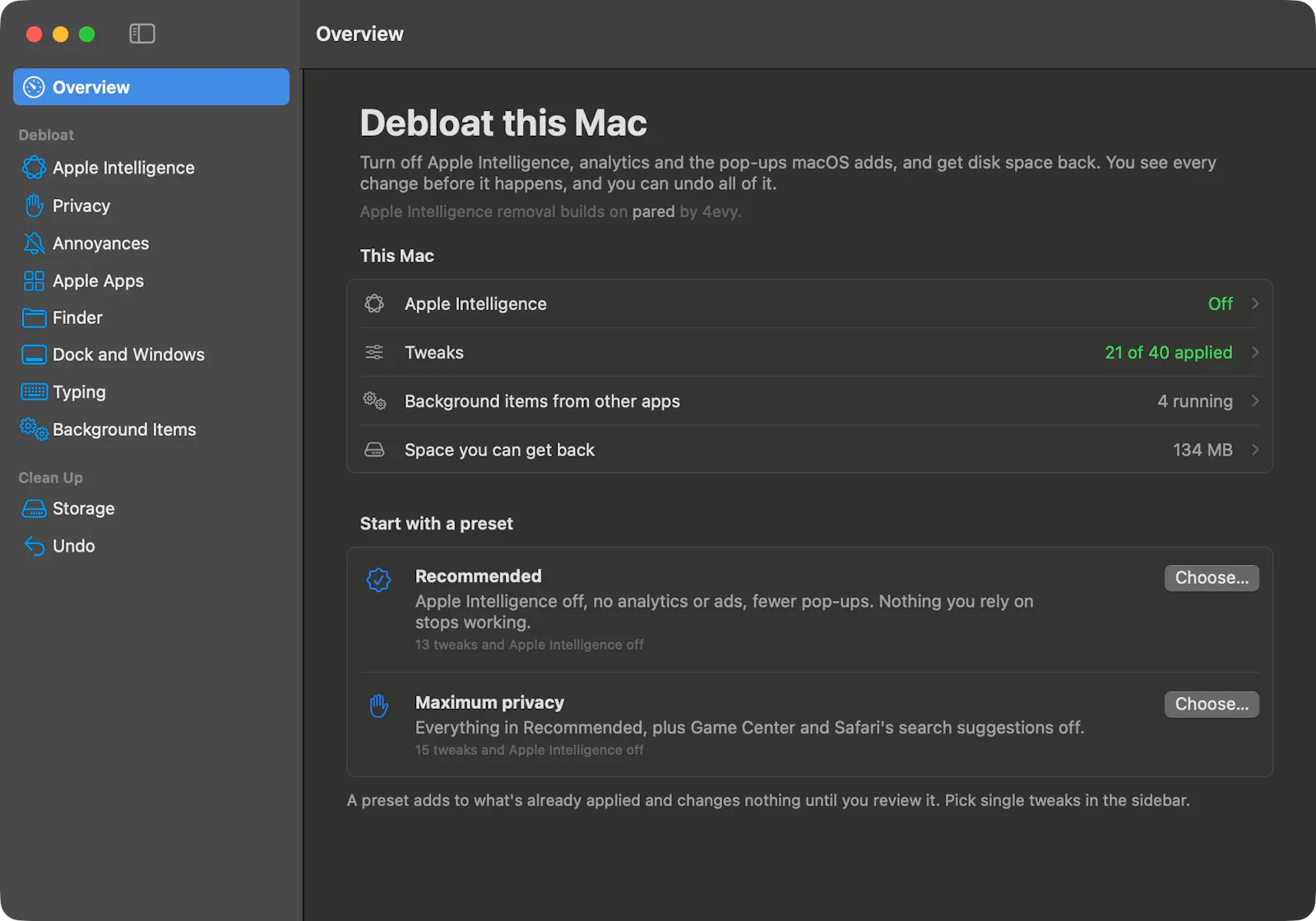Screen dimensions: 1316x921
Task: Open the Tweaks row chevron
Action: pyautogui.click(x=1255, y=352)
